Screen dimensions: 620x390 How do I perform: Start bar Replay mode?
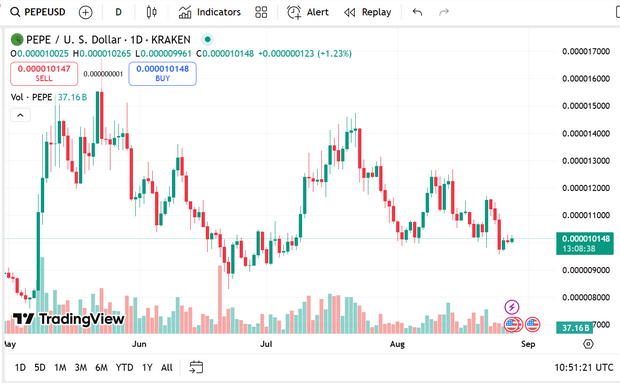367,12
